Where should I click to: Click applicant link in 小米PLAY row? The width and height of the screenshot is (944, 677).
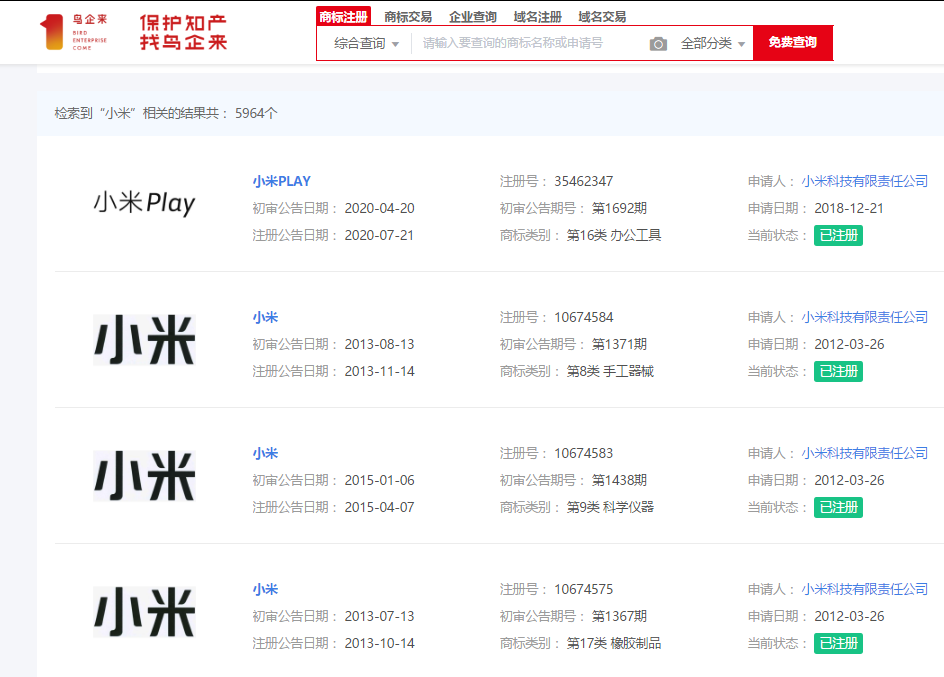coord(865,181)
